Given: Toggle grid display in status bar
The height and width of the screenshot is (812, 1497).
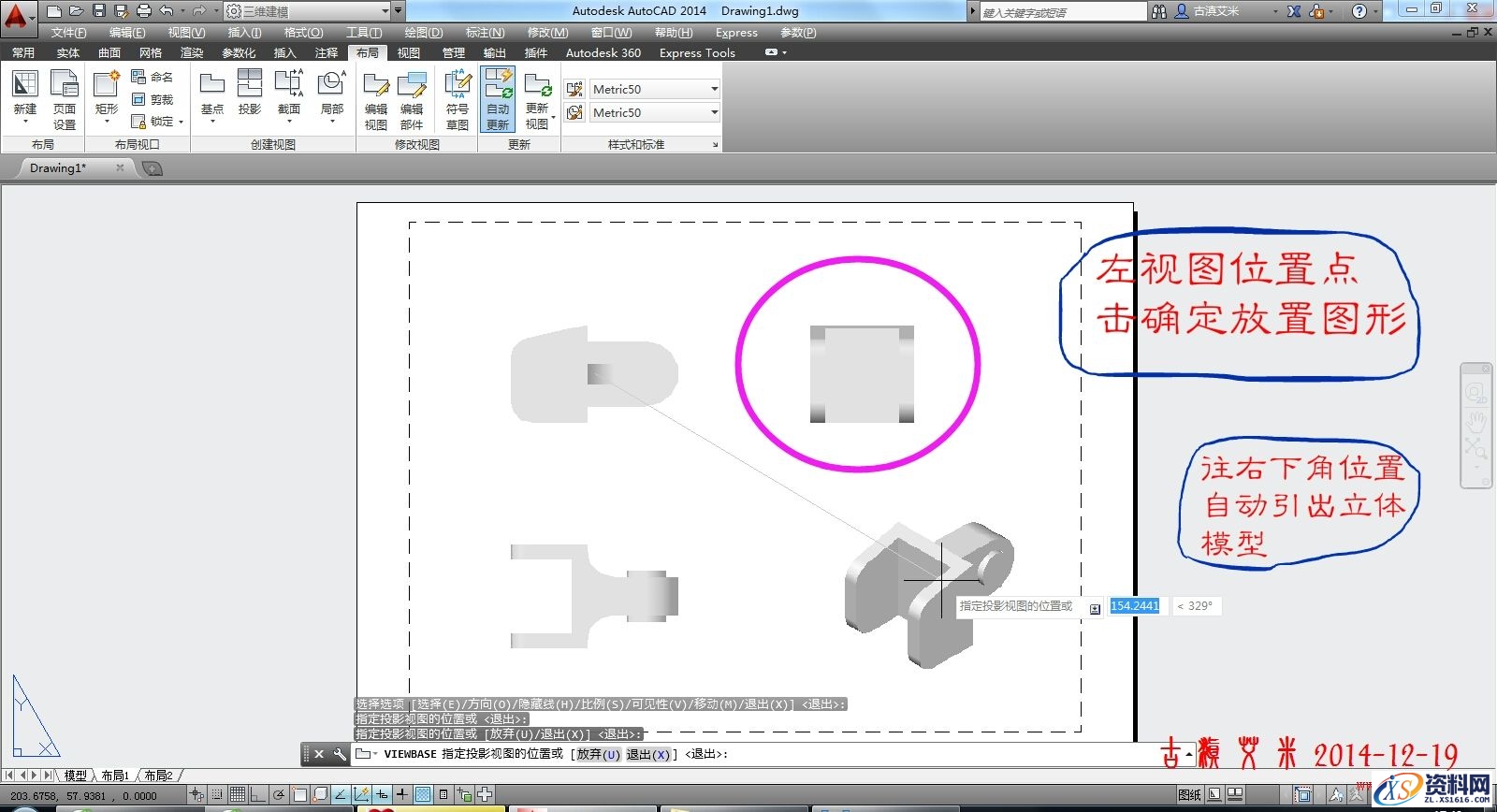Looking at the screenshot, I should (x=238, y=795).
